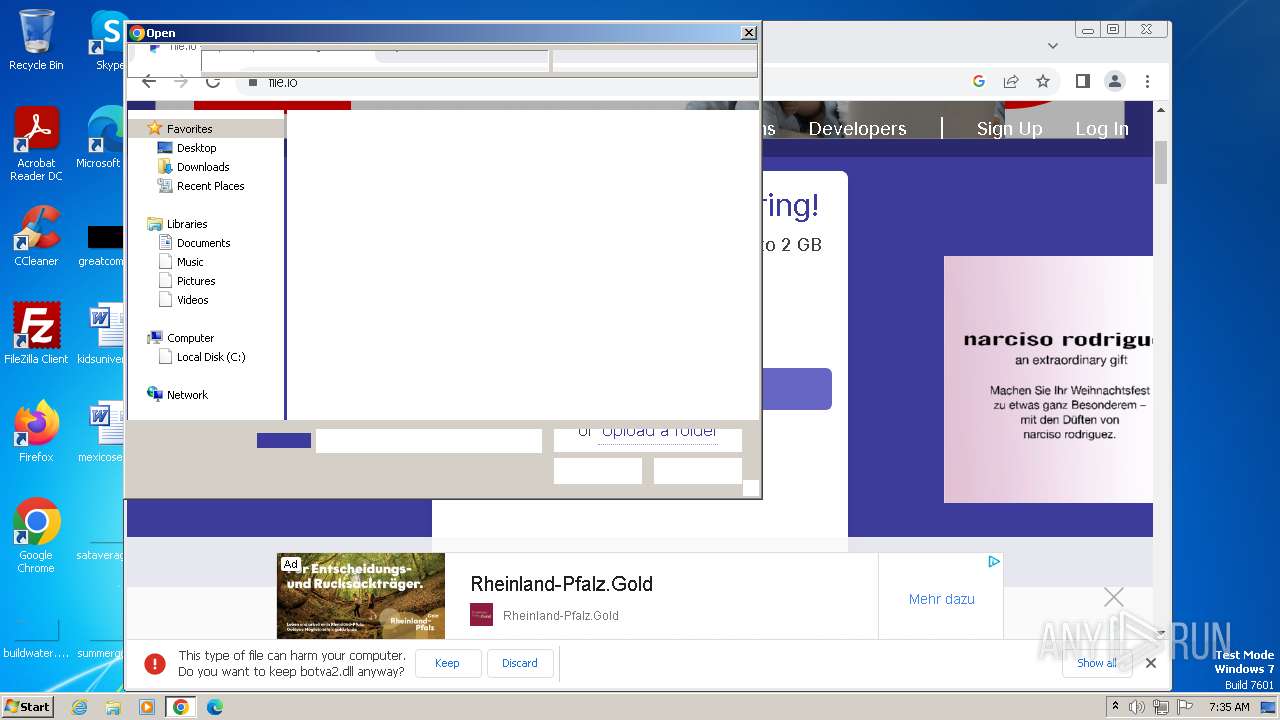Click the narciso rodriguez ad
1280x720 pixels.
(1048, 380)
